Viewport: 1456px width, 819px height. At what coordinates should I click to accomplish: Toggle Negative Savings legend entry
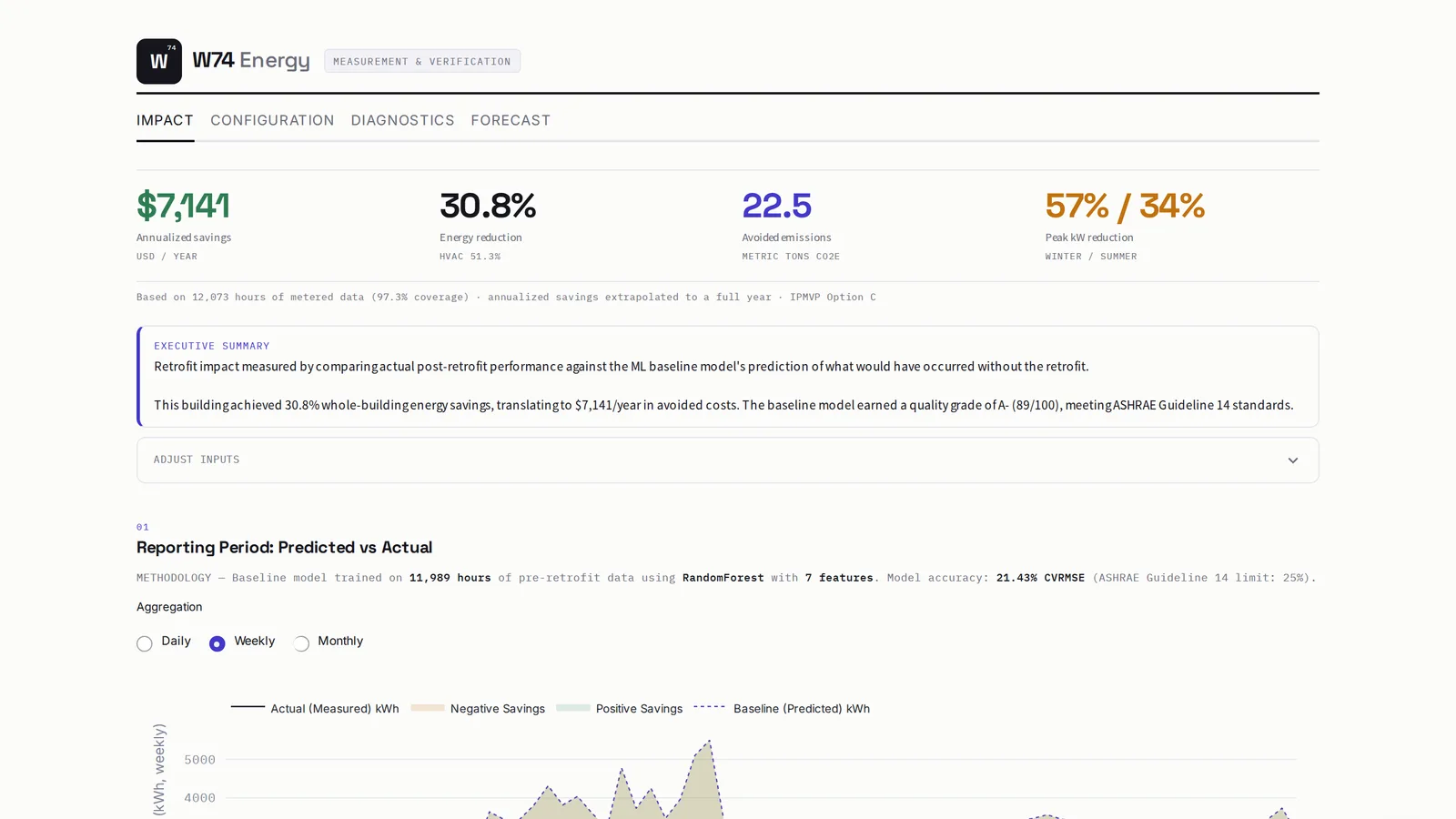[x=478, y=708]
